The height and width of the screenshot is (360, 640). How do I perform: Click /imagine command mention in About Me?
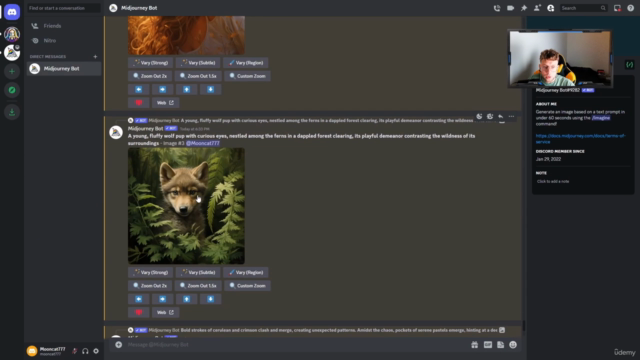pyautogui.click(x=601, y=118)
